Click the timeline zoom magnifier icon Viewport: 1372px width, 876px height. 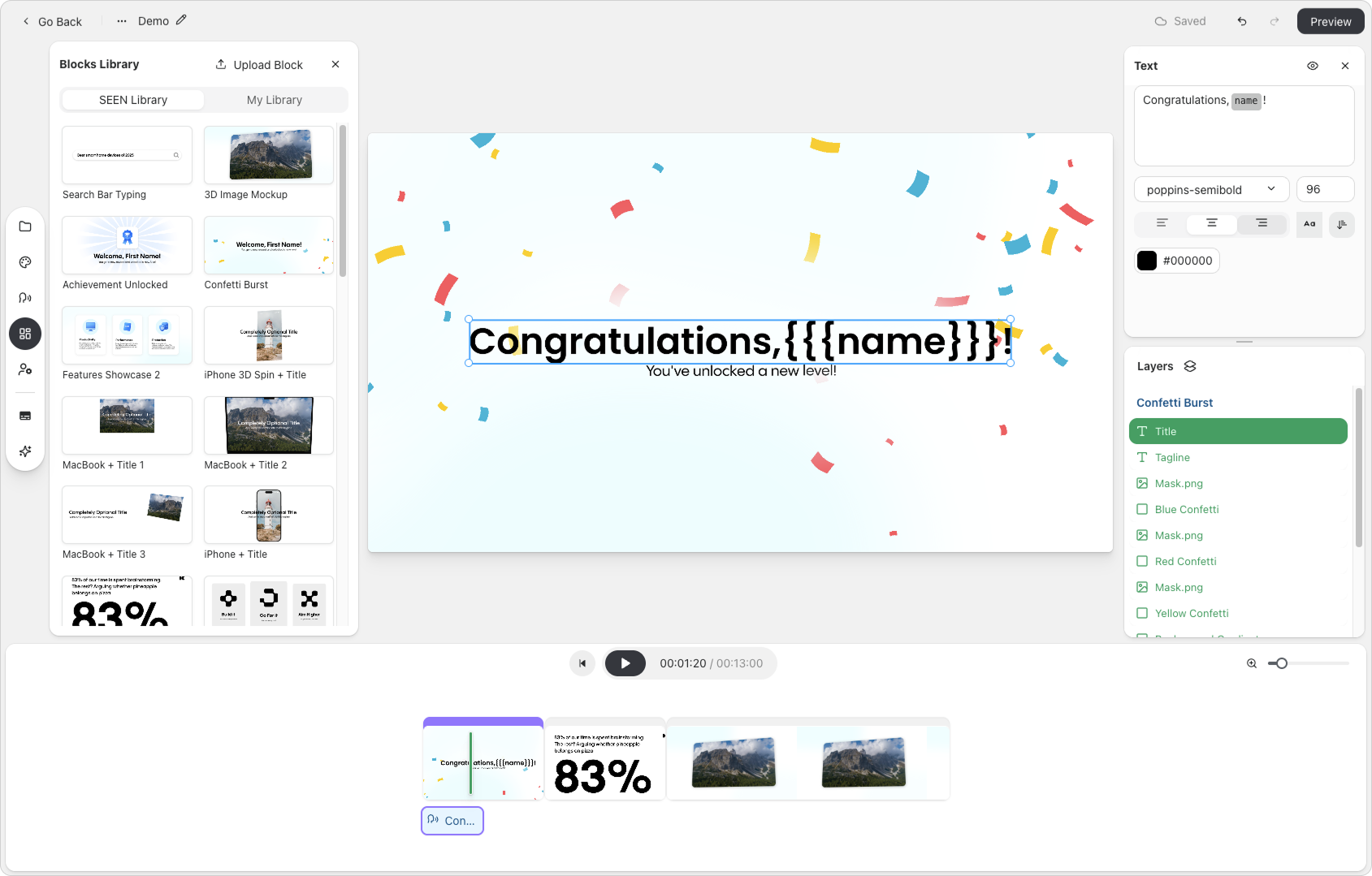click(1252, 663)
